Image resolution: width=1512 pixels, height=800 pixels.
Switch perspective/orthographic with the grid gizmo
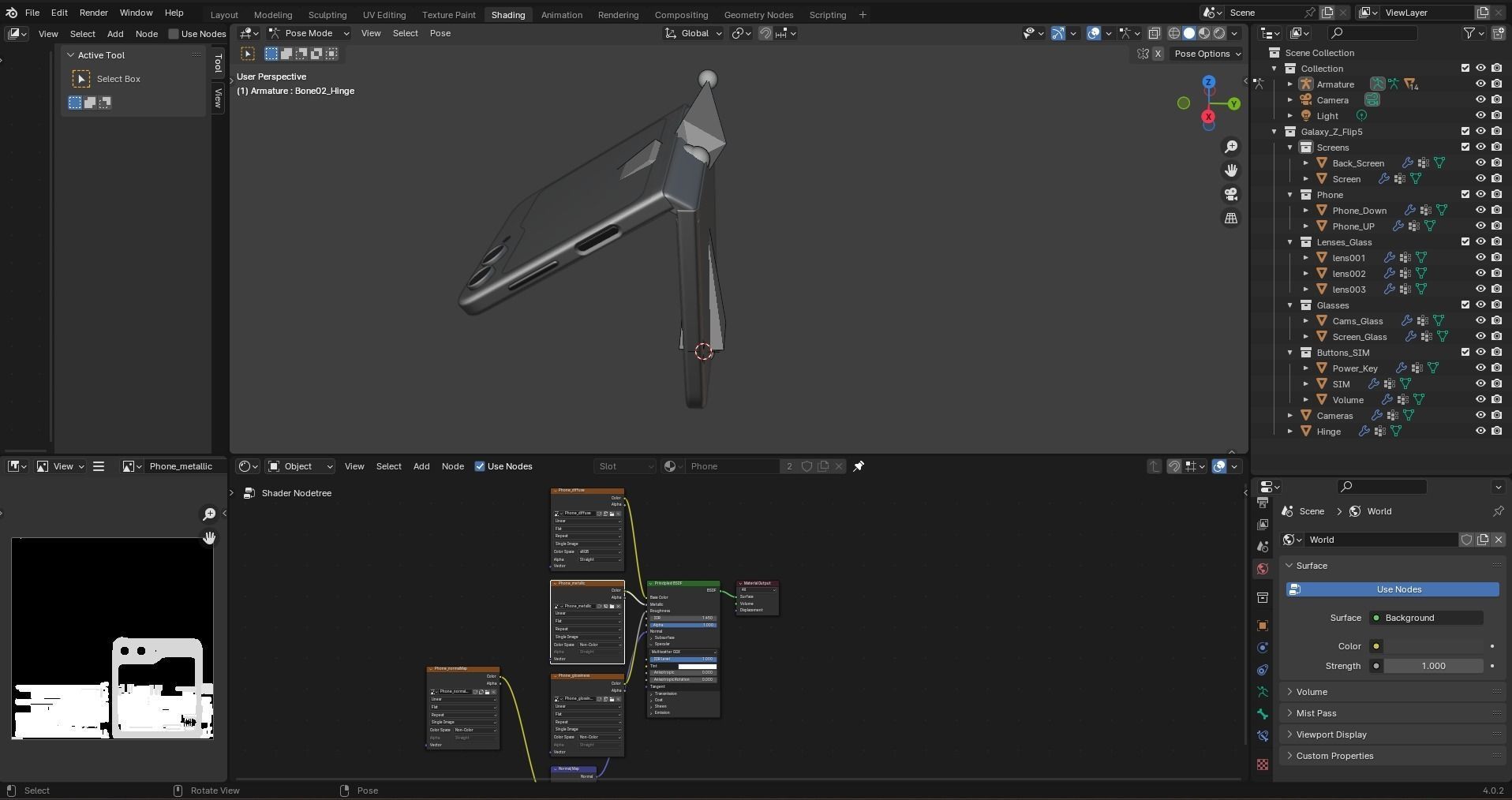tap(1231, 218)
